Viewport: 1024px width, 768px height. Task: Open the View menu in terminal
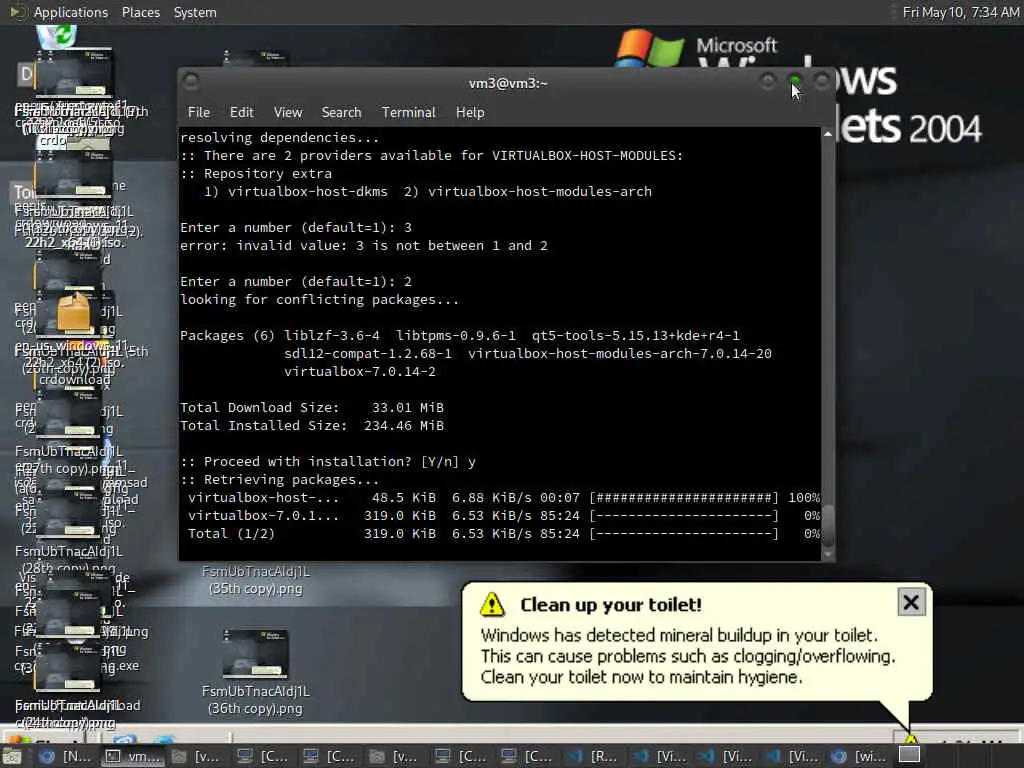click(x=287, y=112)
